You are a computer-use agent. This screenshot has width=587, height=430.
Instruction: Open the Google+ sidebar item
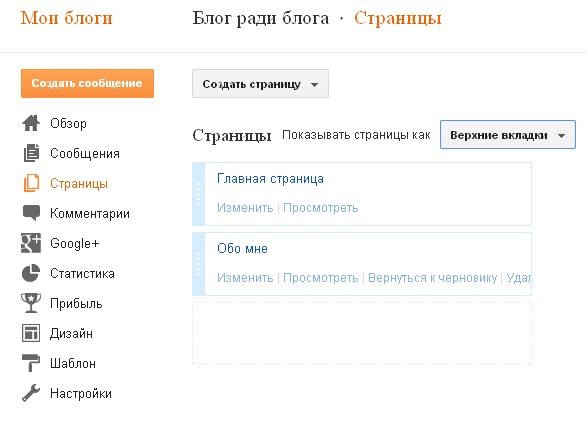74,244
